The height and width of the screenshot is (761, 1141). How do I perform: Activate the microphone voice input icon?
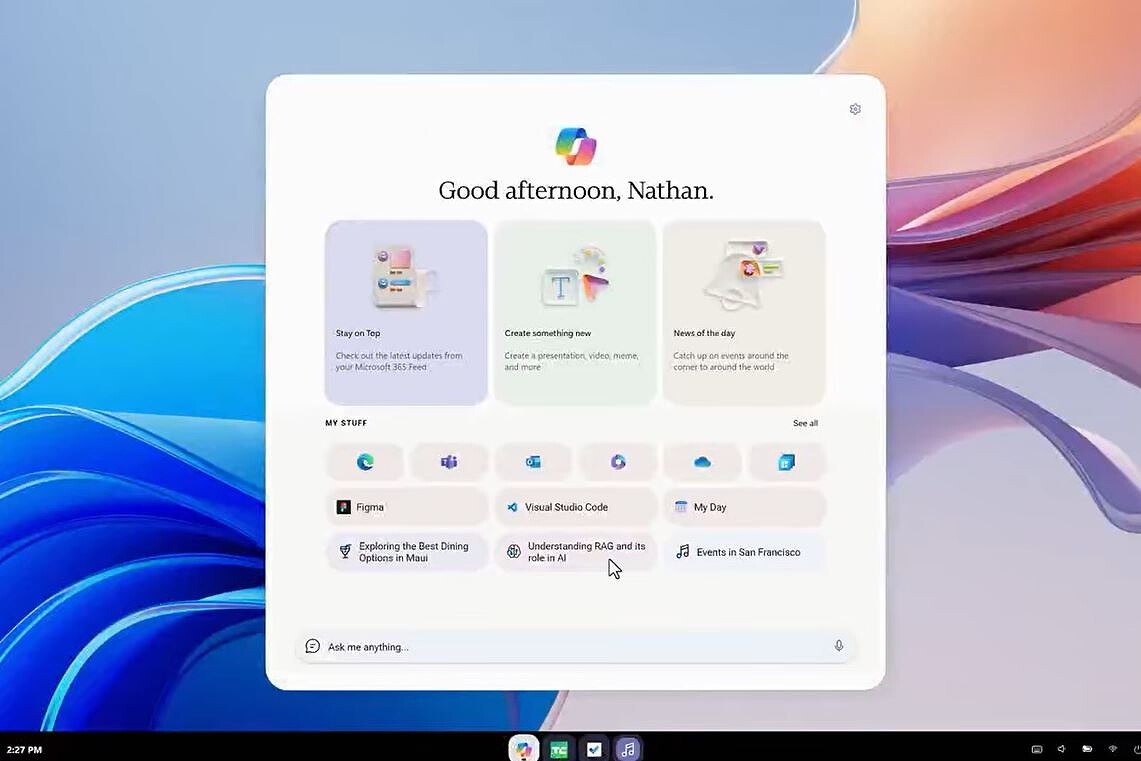point(838,646)
